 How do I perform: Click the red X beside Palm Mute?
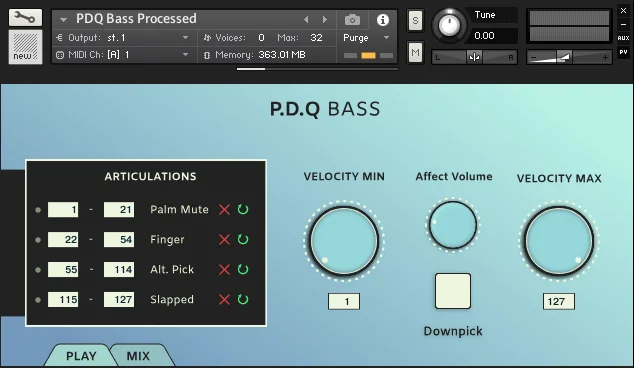pyautogui.click(x=224, y=209)
